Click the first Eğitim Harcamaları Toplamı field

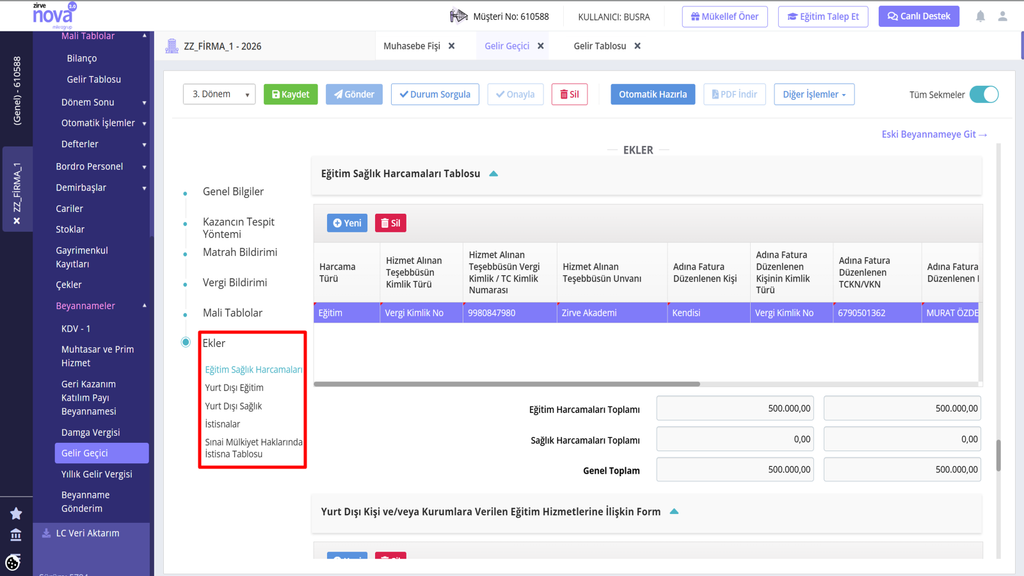[735, 409]
